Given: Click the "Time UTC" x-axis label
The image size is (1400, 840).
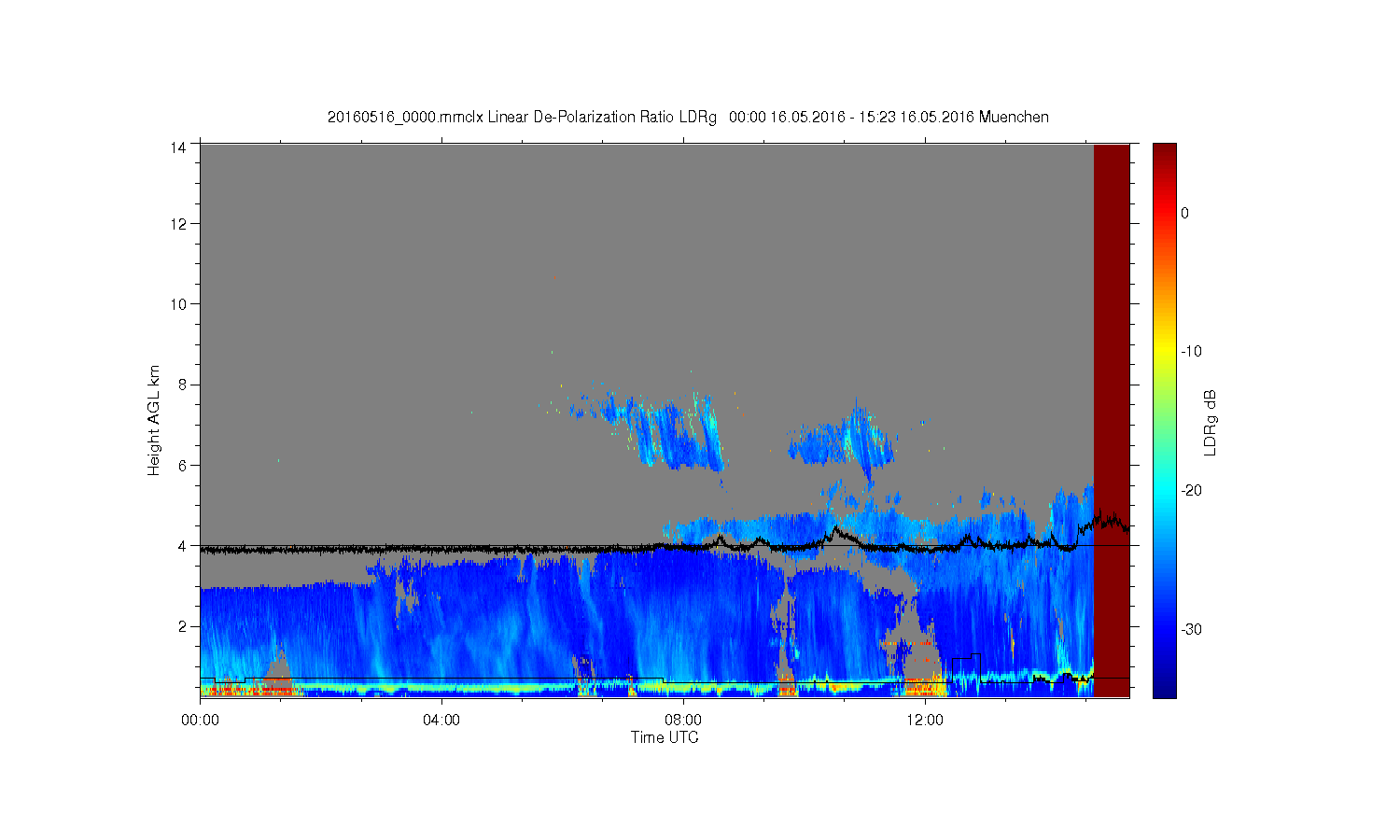Looking at the screenshot, I should [665, 737].
